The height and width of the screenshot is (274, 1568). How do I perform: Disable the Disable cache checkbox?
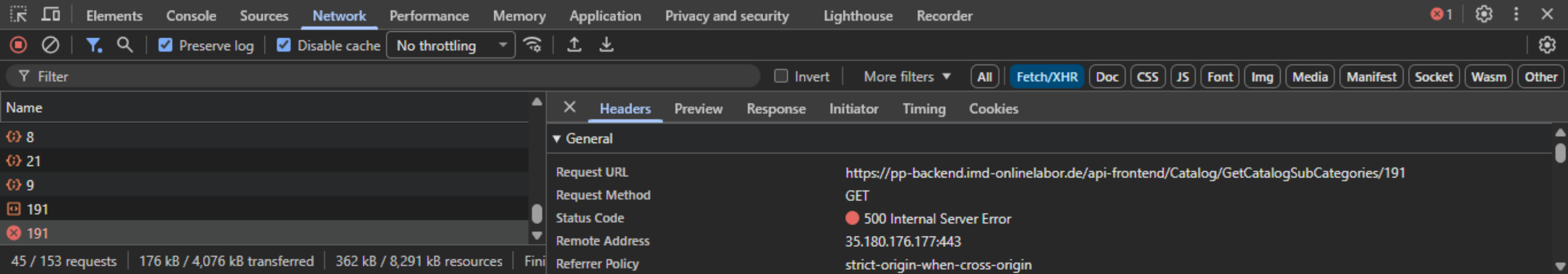pos(284,45)
